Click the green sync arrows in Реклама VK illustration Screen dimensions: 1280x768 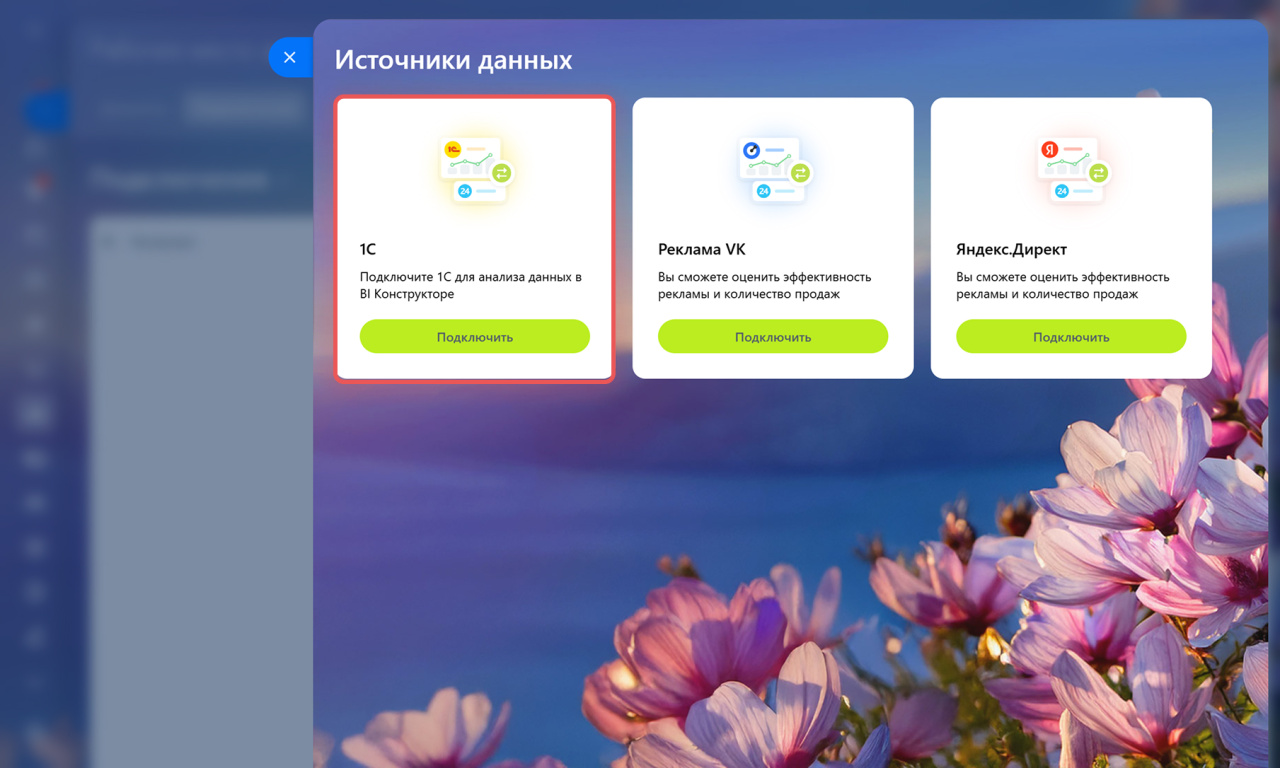pos(799,173)
